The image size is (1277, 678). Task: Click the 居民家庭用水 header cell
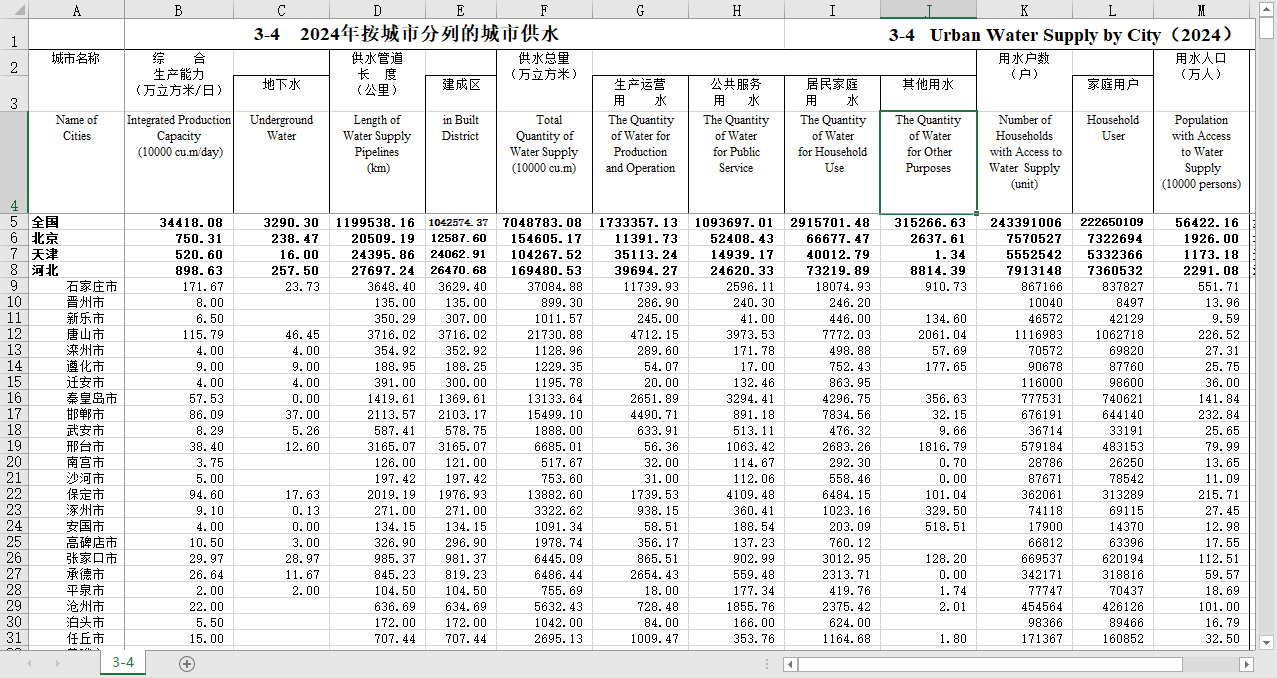coord(832,92)
